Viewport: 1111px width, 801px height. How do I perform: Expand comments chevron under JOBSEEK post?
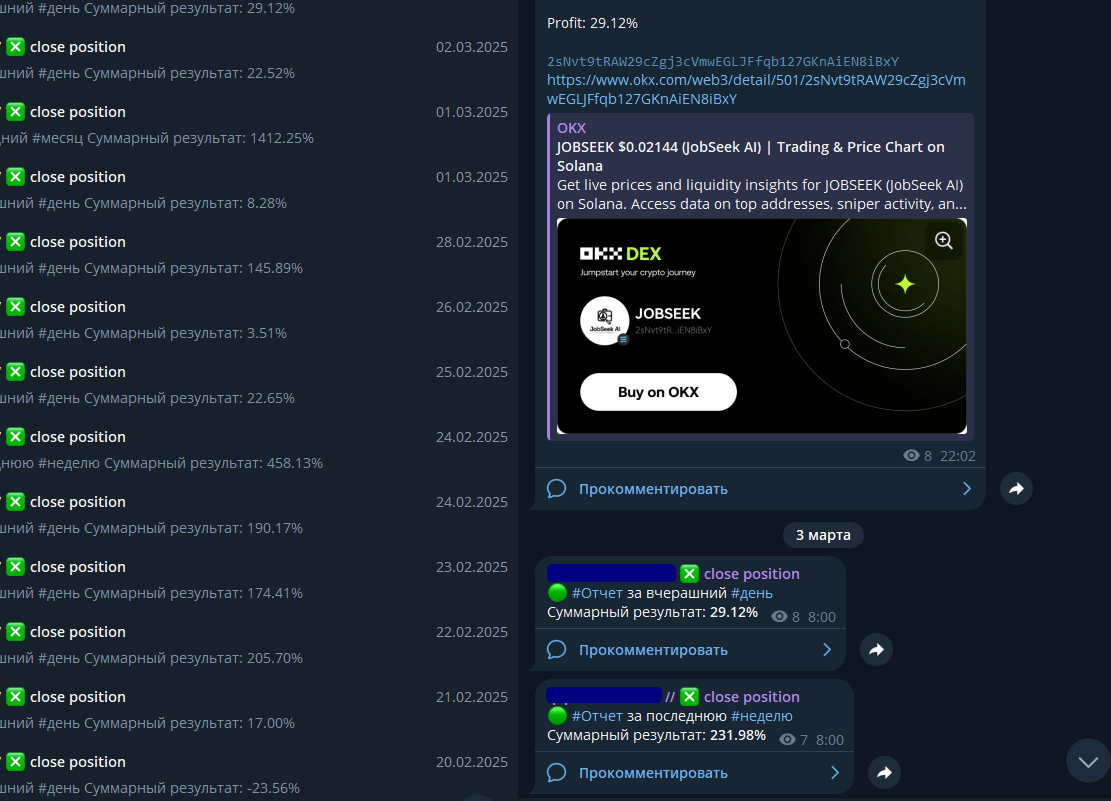967,488
